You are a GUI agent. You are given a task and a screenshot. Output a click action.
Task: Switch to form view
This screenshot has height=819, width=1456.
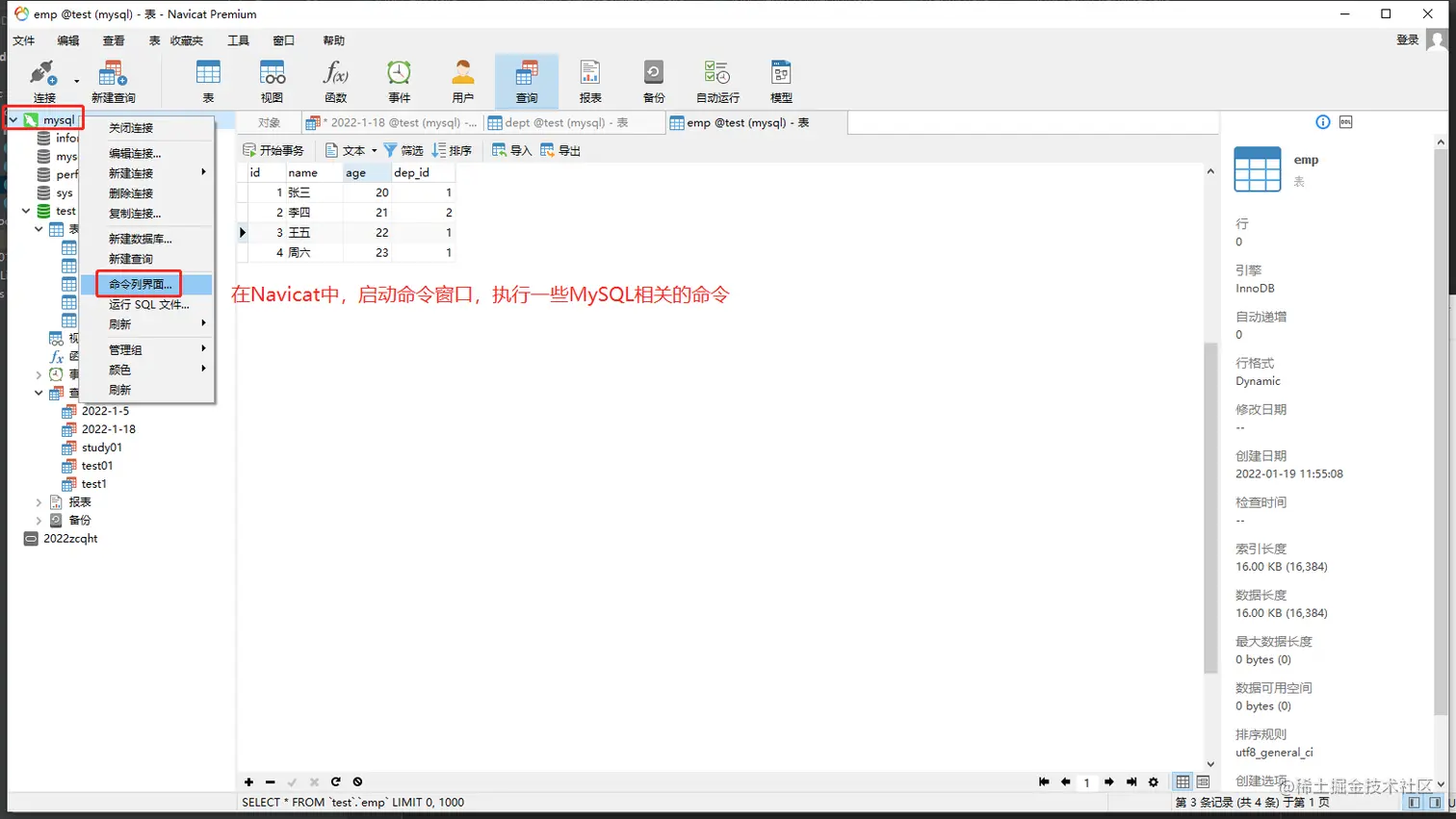[1203, 782]
